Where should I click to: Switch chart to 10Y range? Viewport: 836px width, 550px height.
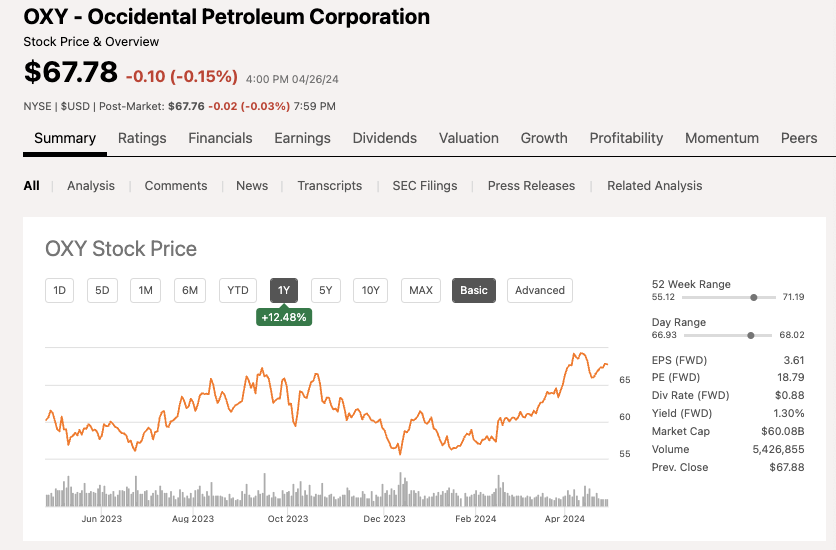(371, 290)
